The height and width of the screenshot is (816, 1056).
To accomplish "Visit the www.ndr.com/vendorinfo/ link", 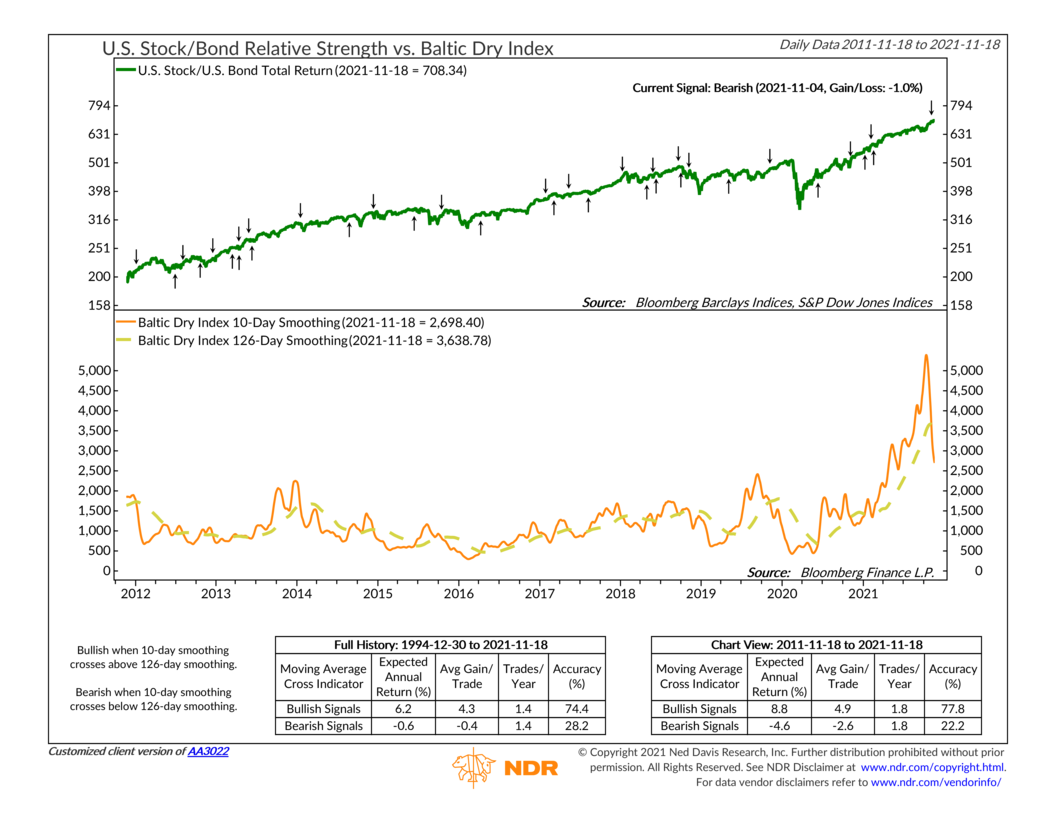I will pyautogui.click(x=936, y=782).
